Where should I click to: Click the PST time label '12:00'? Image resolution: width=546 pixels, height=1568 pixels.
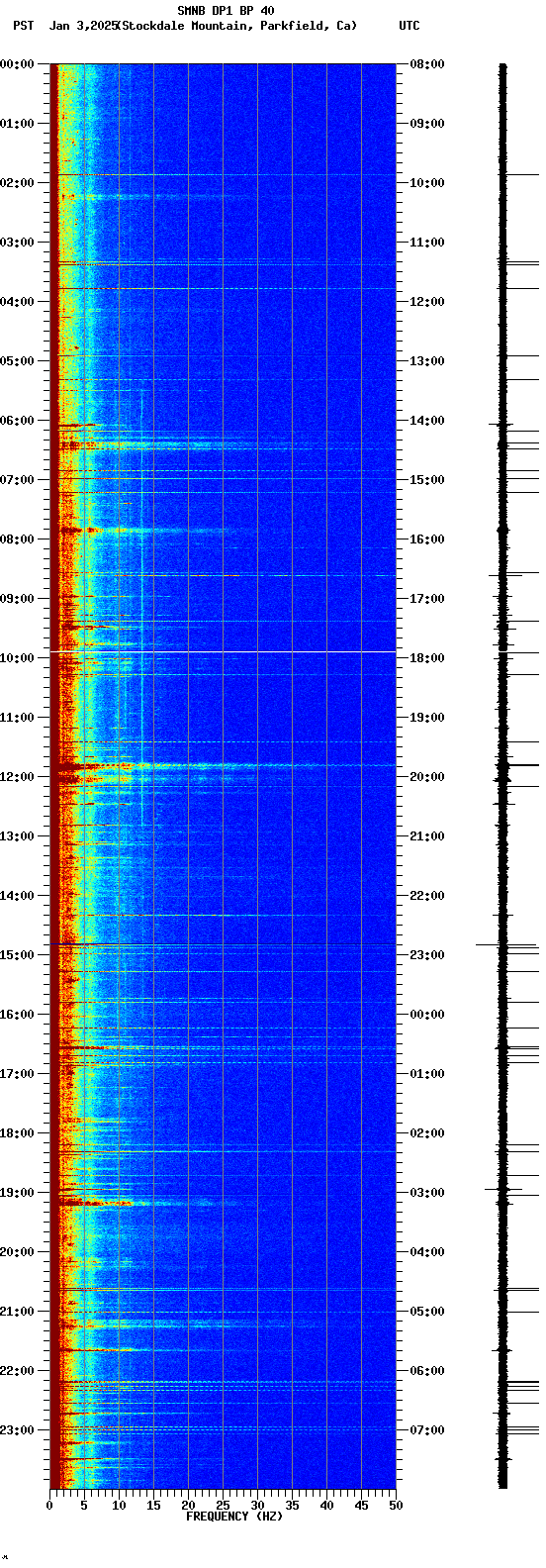click(x=18, y=777)
